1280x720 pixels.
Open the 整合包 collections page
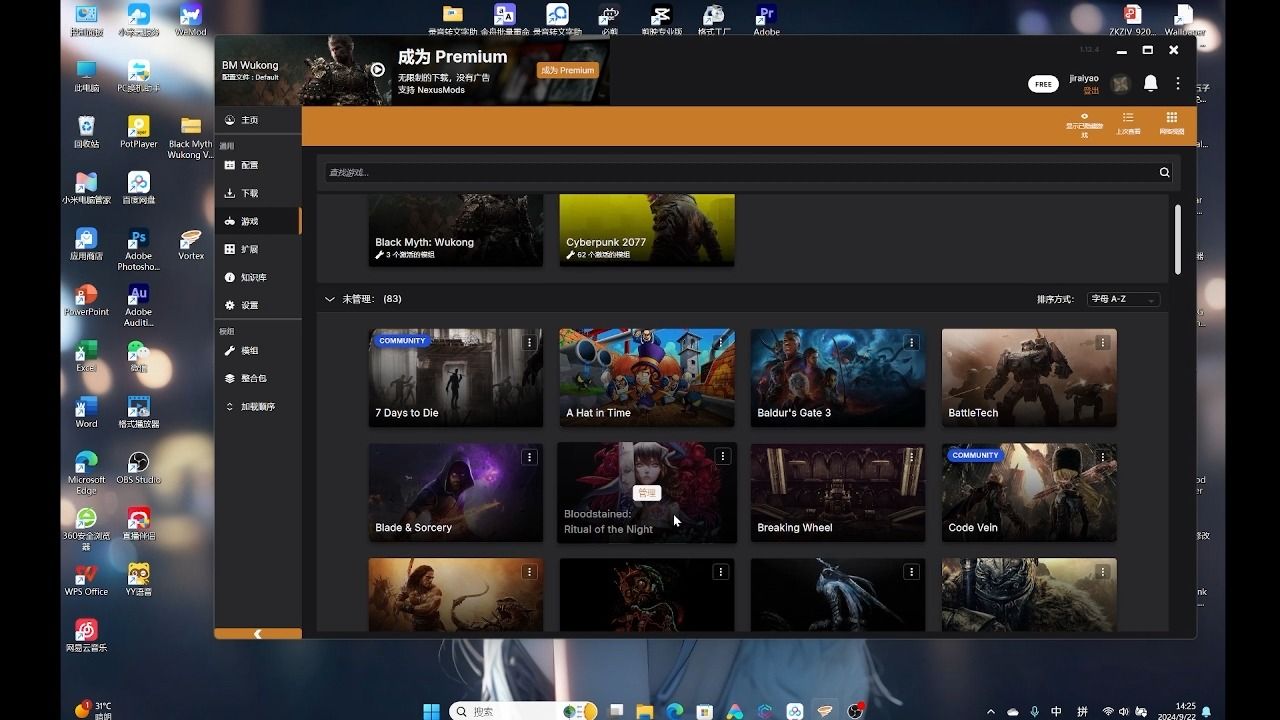(258, 379)
